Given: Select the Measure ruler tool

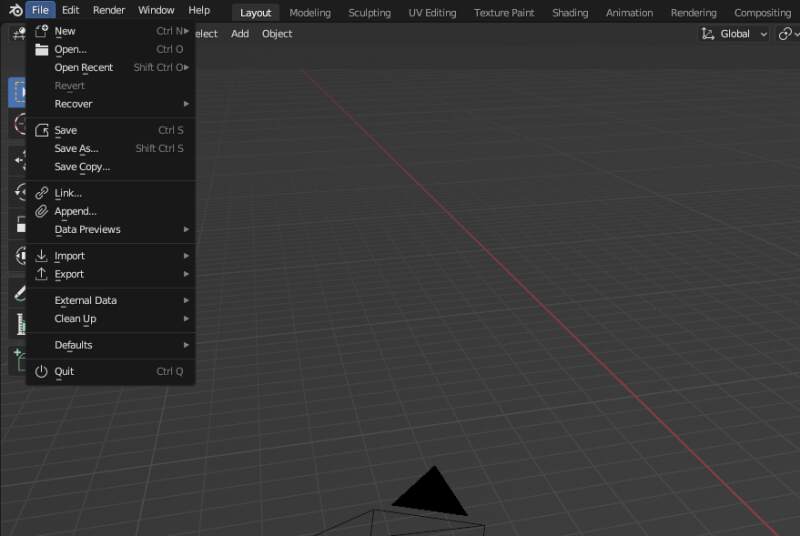Looking at the screenshot, I should tap(19, 324).
